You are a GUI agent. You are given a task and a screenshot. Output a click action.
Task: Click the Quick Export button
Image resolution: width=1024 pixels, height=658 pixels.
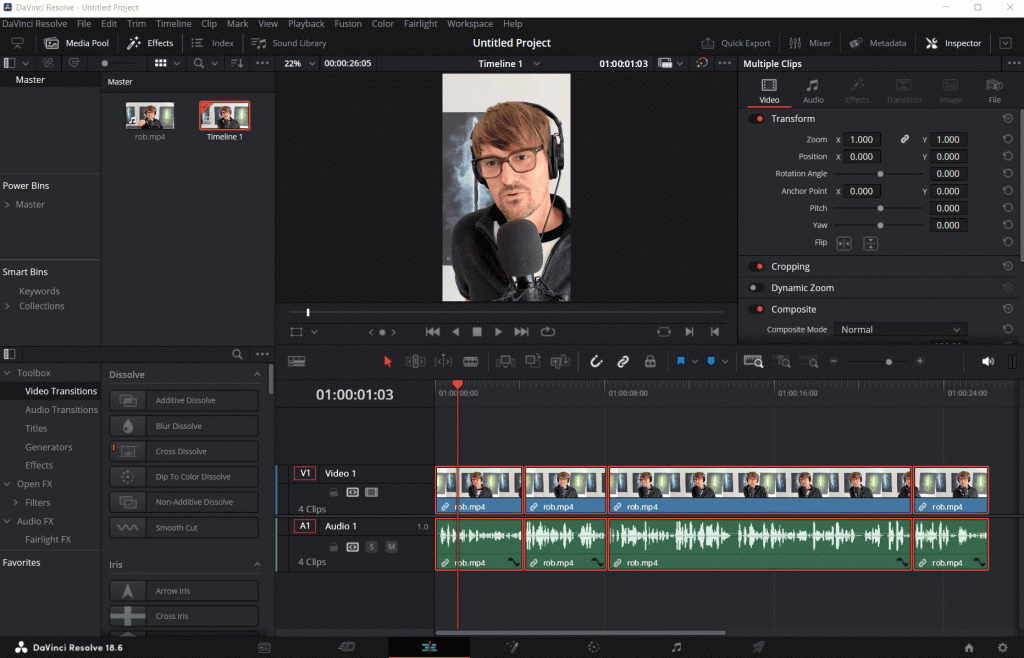coord(736,43)
